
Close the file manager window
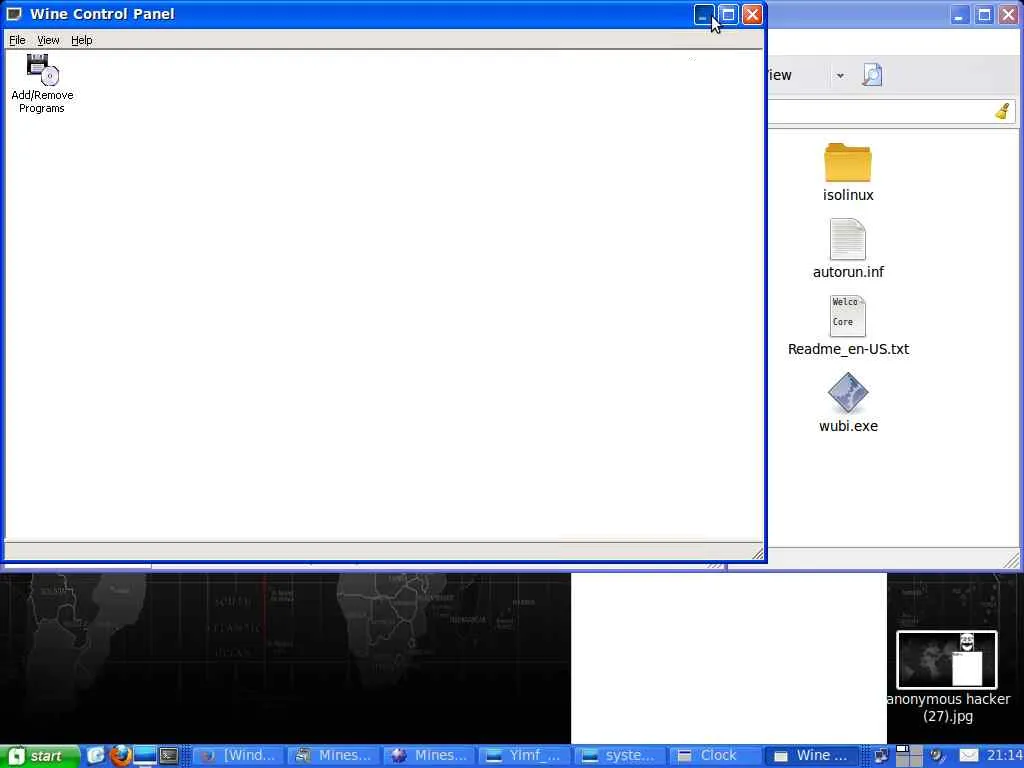pyautogui.click(x=1008, y=14)
